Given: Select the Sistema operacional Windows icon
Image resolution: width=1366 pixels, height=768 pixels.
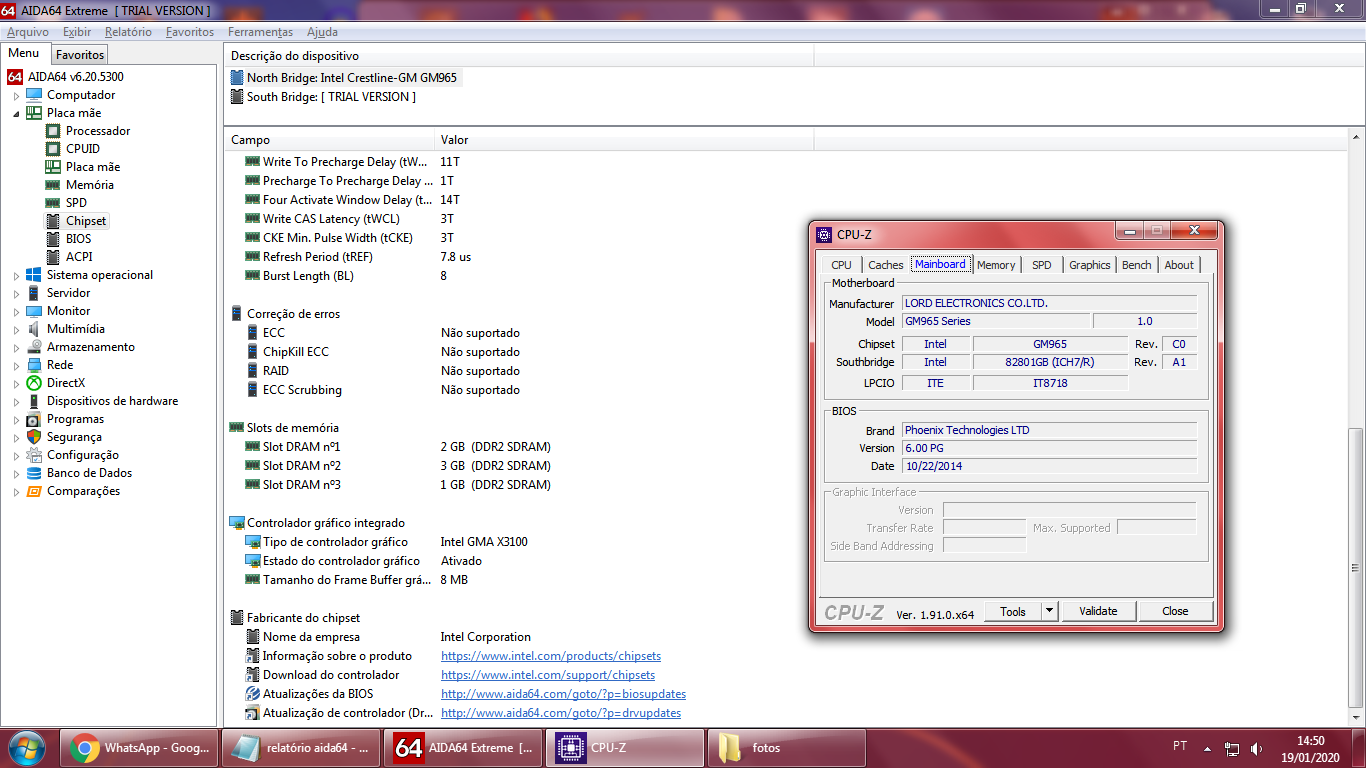Looking at the screenshot, I should [34, 275].
